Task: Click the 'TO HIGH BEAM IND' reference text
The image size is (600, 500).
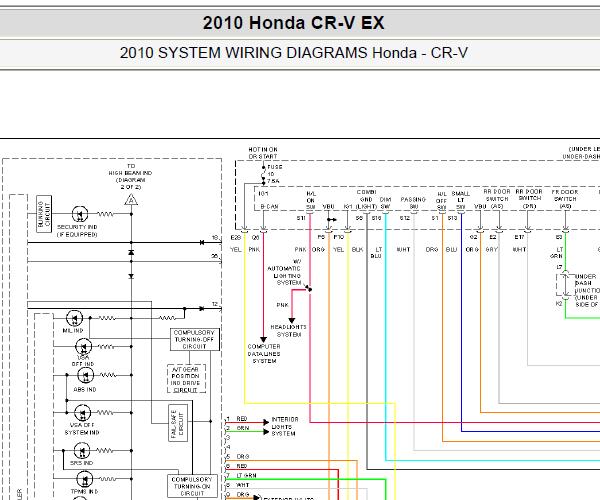Action: [130, 176]
